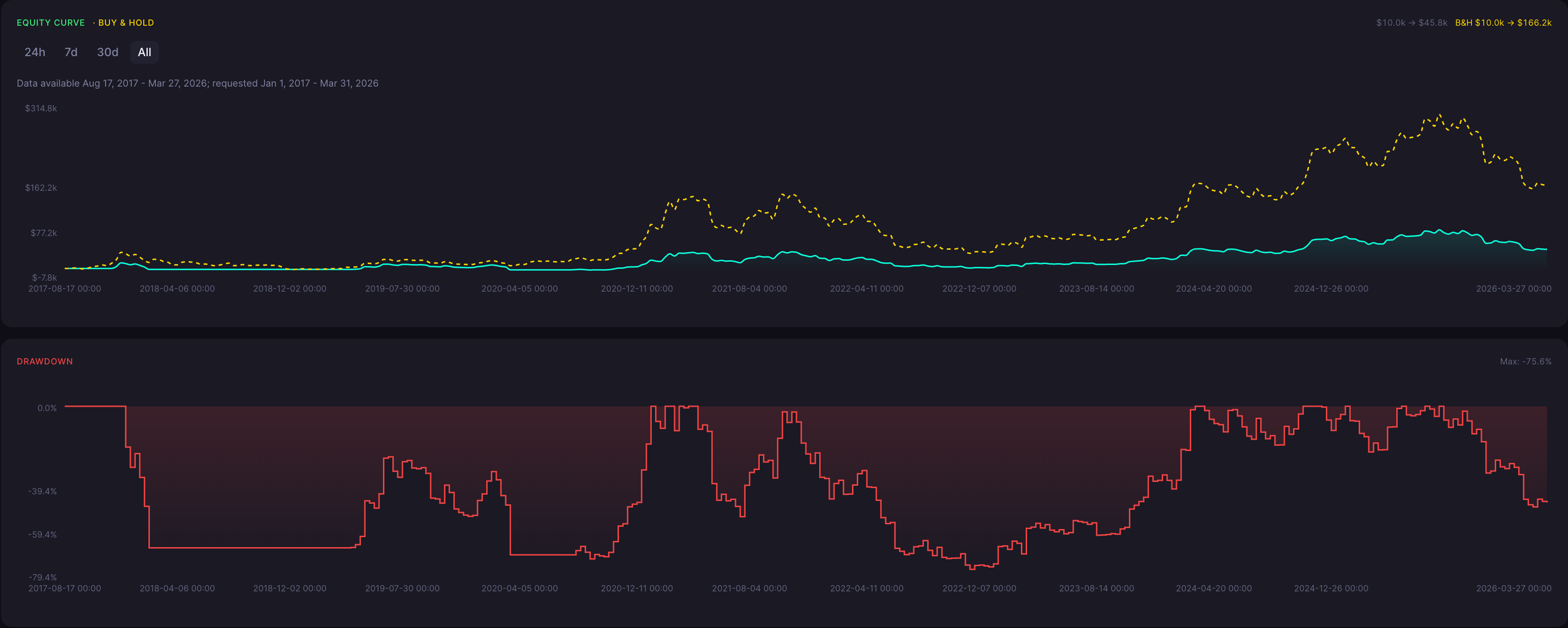
Task: Click the 0.0% drawdown axis label
Action: [47, 408]
